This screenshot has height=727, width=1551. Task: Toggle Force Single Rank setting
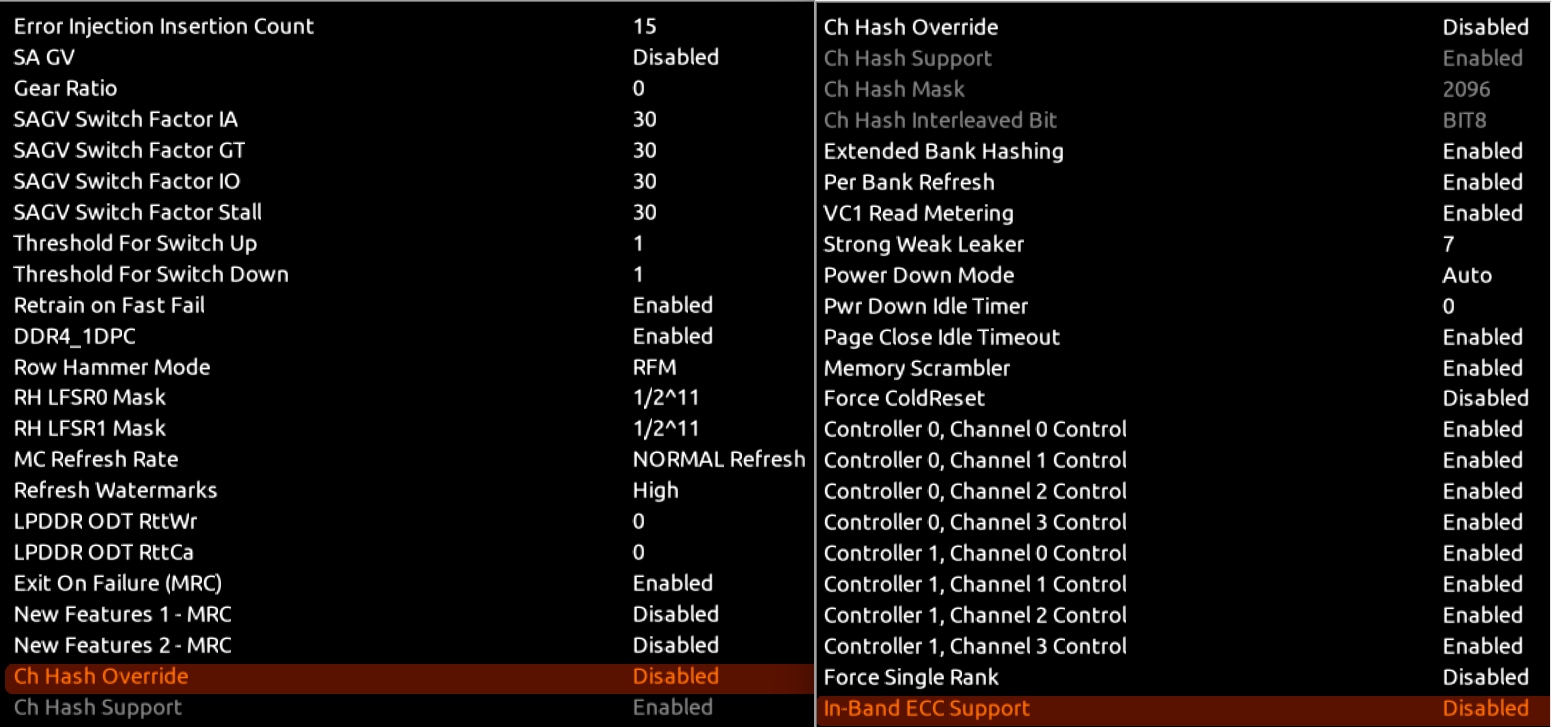point(1485,677)
